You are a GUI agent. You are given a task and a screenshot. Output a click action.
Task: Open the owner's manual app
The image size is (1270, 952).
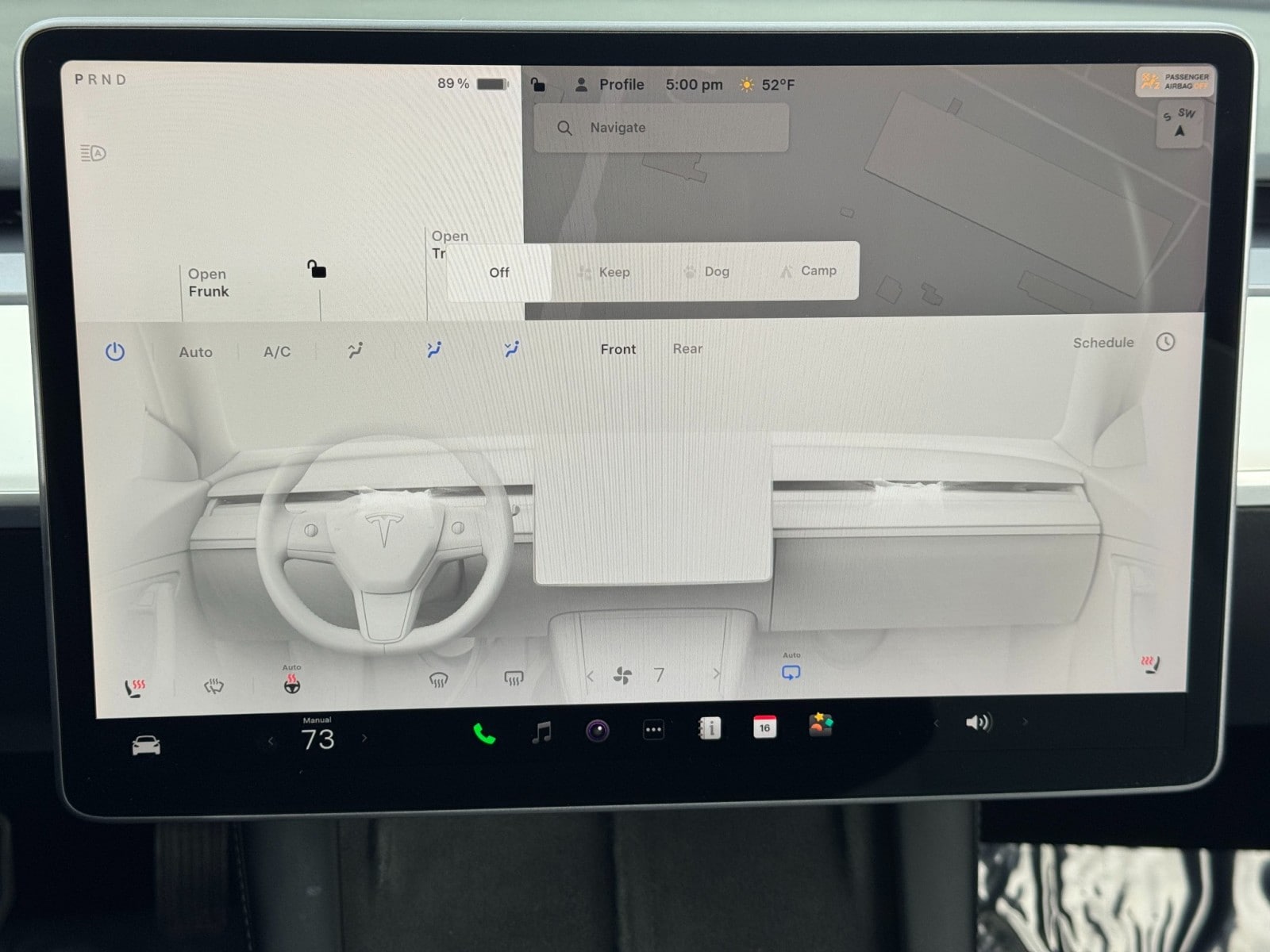[709, 728]
